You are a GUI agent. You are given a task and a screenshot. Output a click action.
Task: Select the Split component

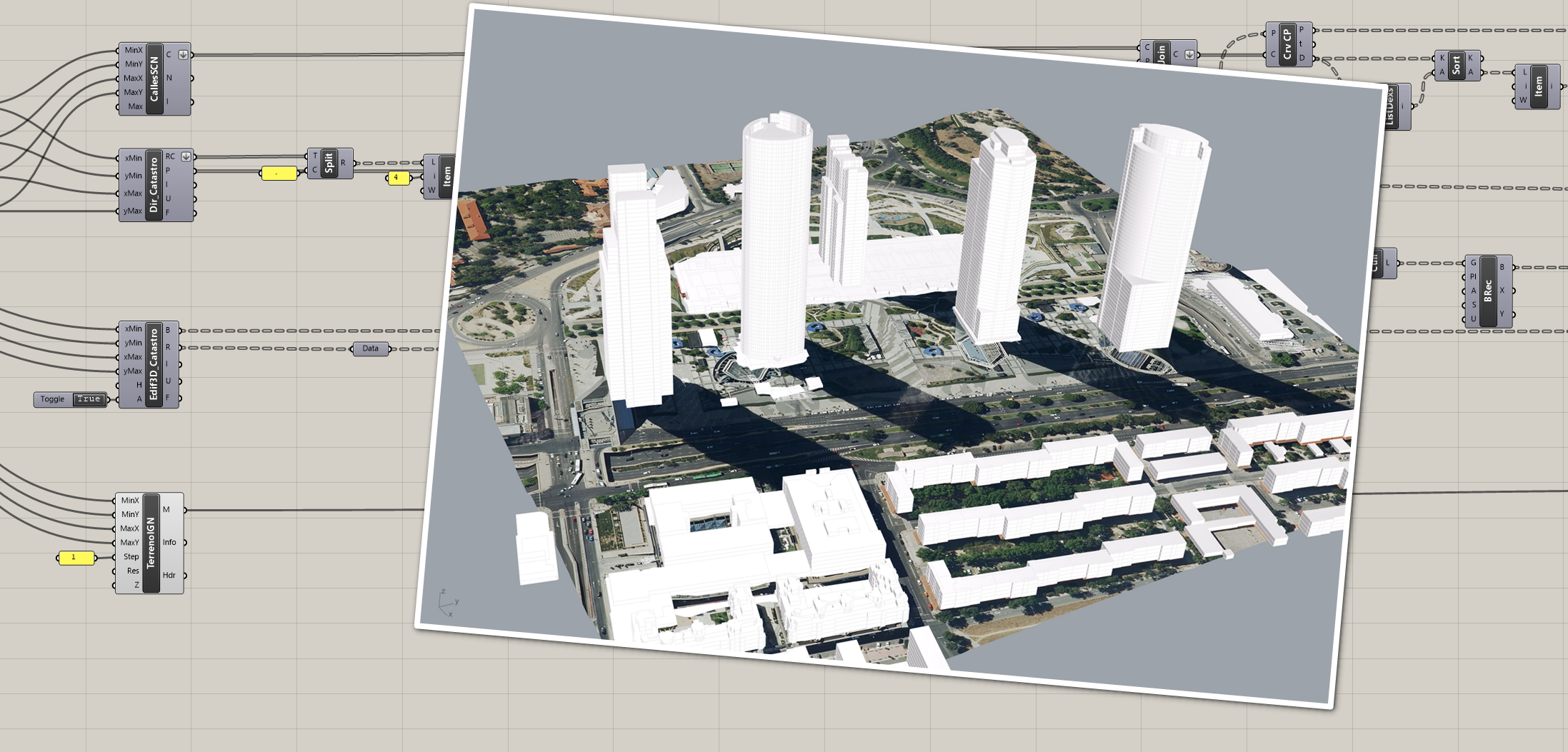(x=329, y=163)
